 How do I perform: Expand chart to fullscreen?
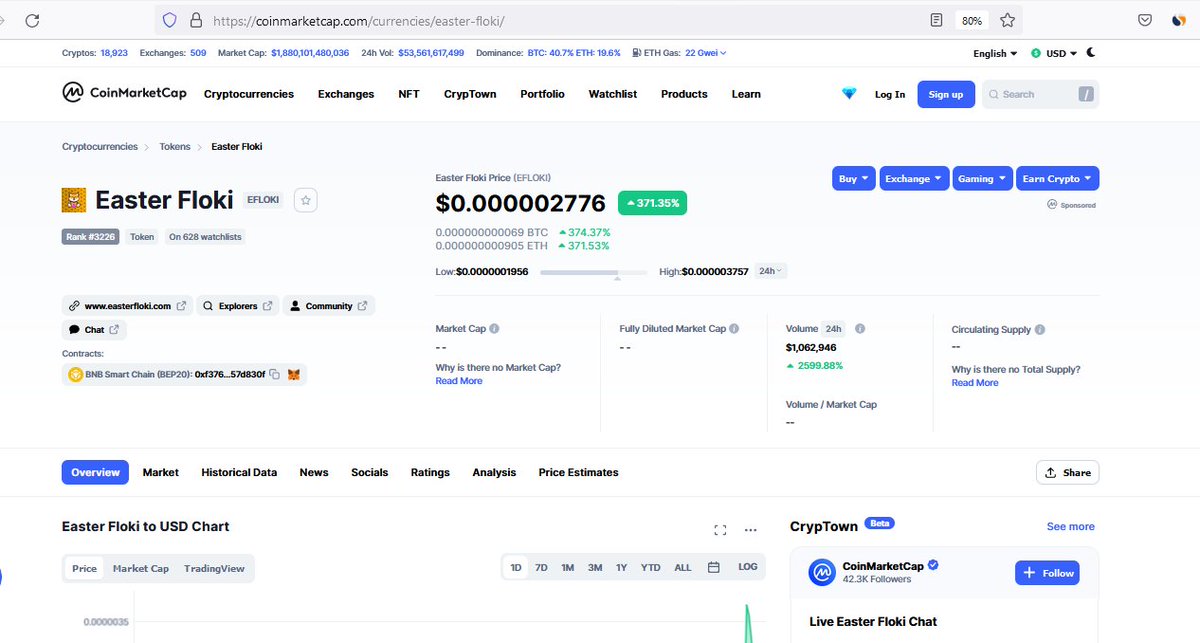[720, 530]
